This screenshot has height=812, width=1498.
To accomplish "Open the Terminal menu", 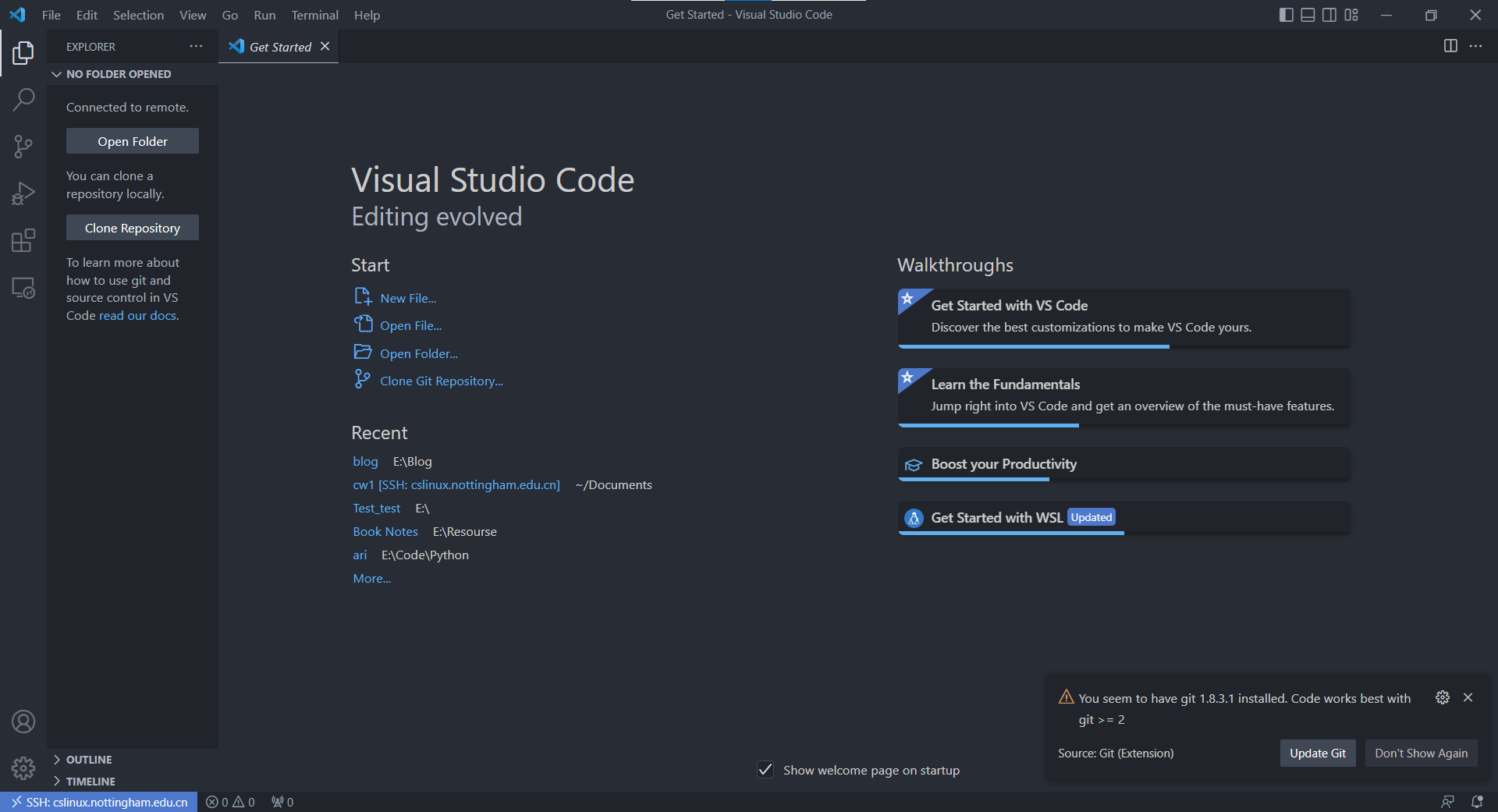I will [x=314, y=15].
